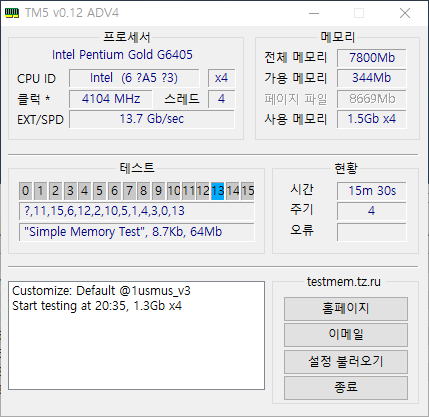Screen dimensions: 429x417
Task: Click the x4 core count field
Action: pos(221,78)
